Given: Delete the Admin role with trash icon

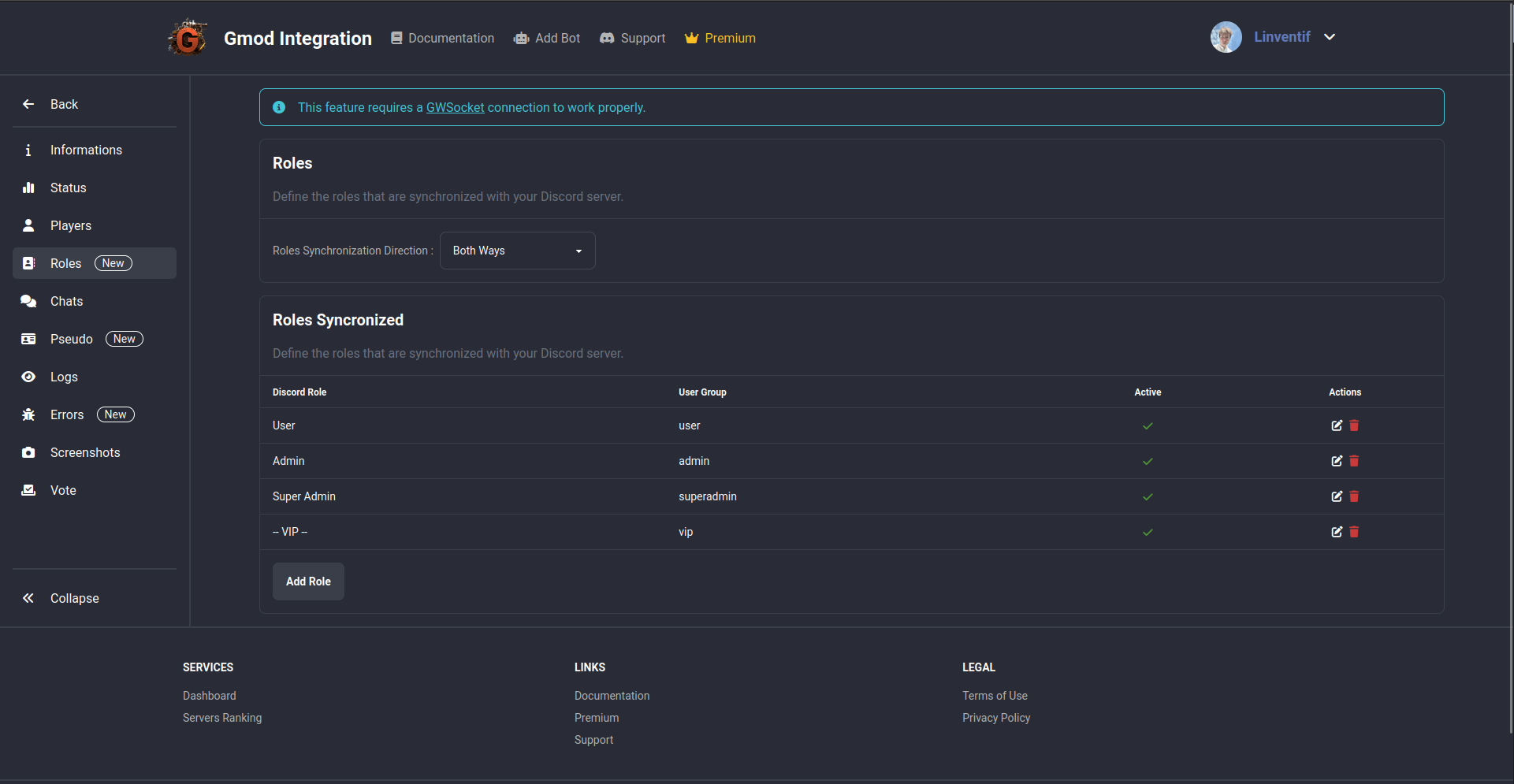Looking at the screenshot, I should point(1354,461).
